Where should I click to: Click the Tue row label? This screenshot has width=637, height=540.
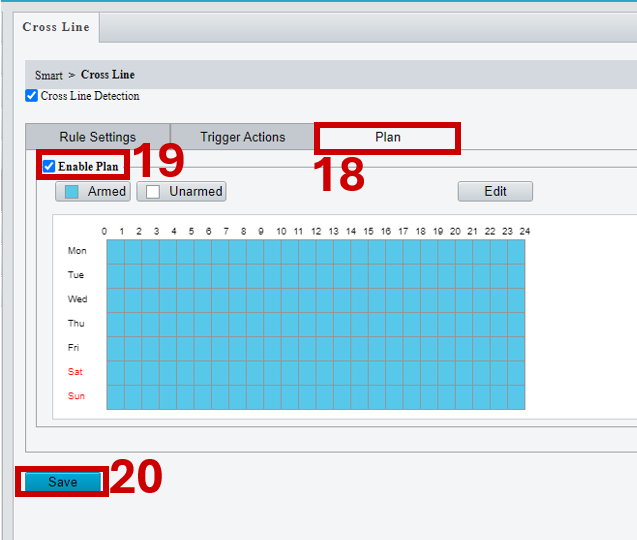[x=76, y=275]
